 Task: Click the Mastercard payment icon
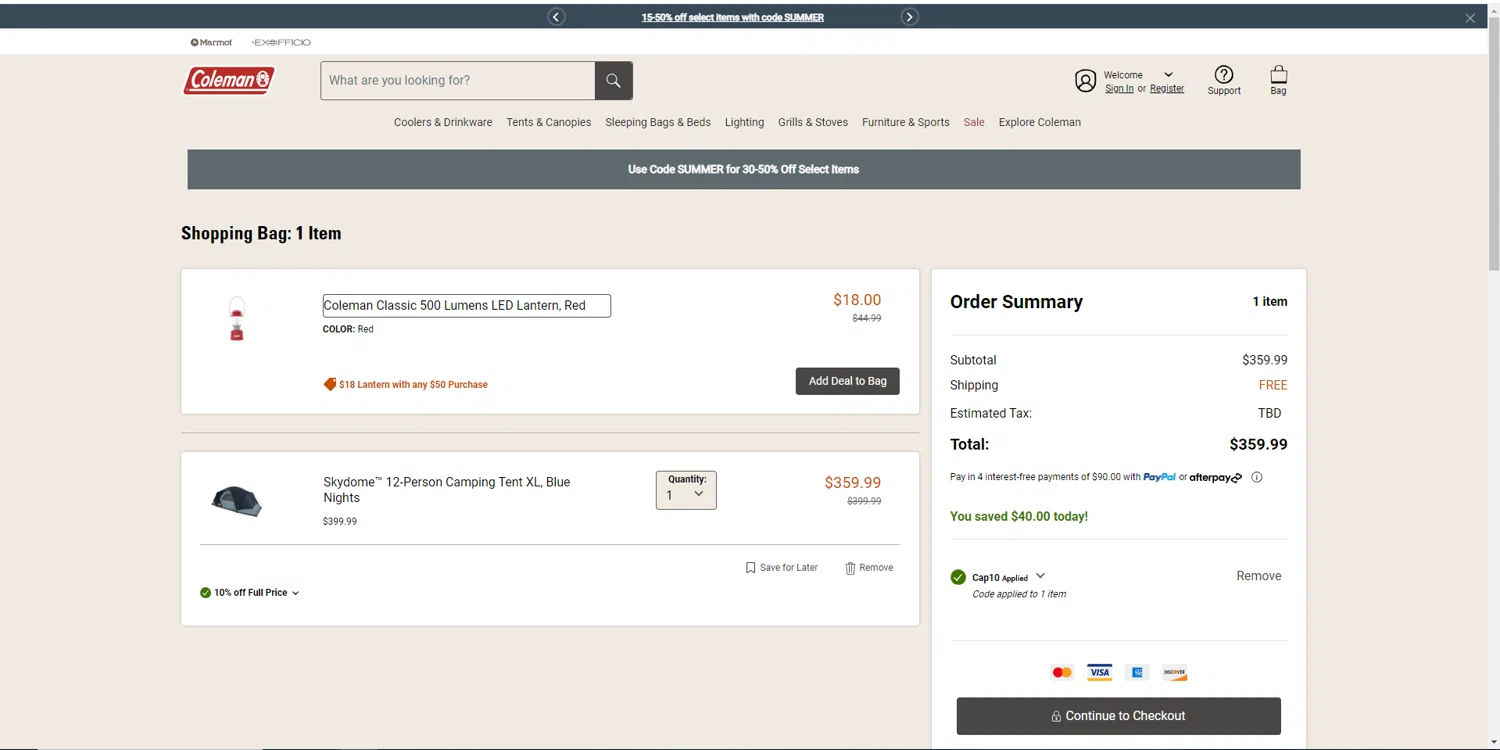coord(1062,673)
